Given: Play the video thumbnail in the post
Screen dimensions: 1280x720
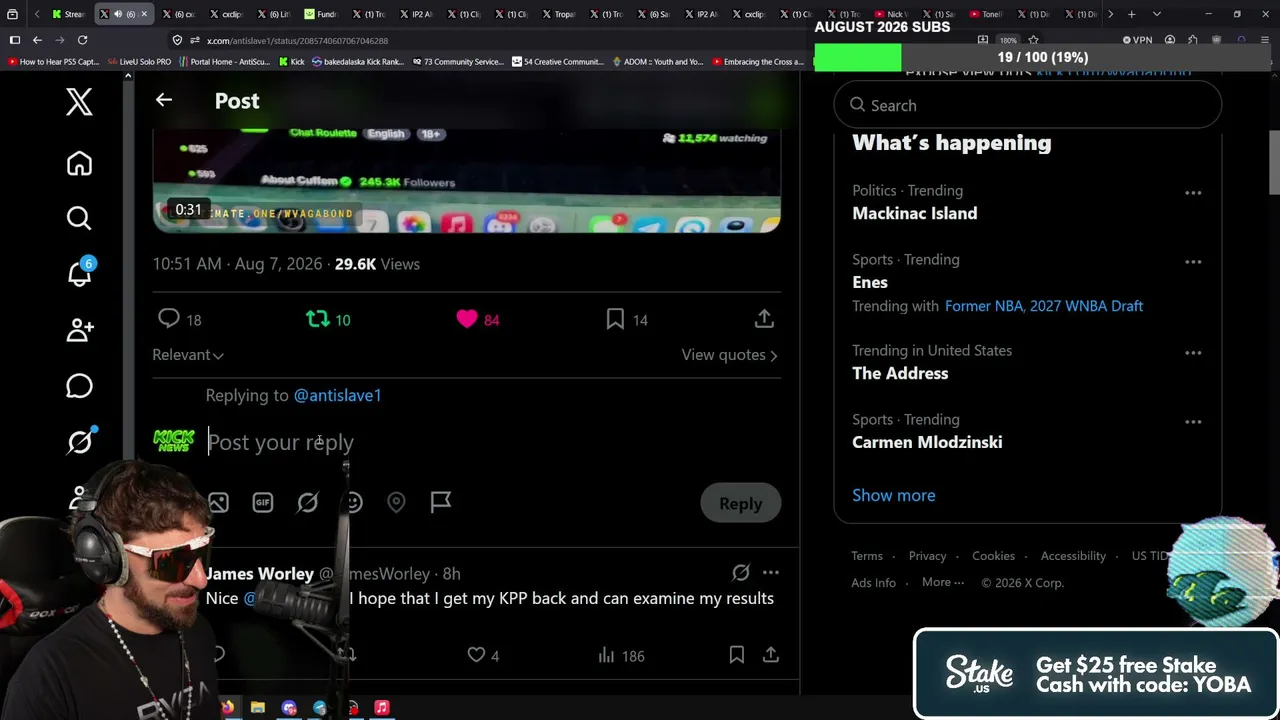Looking at the screenshot, I should click(466, 181).
